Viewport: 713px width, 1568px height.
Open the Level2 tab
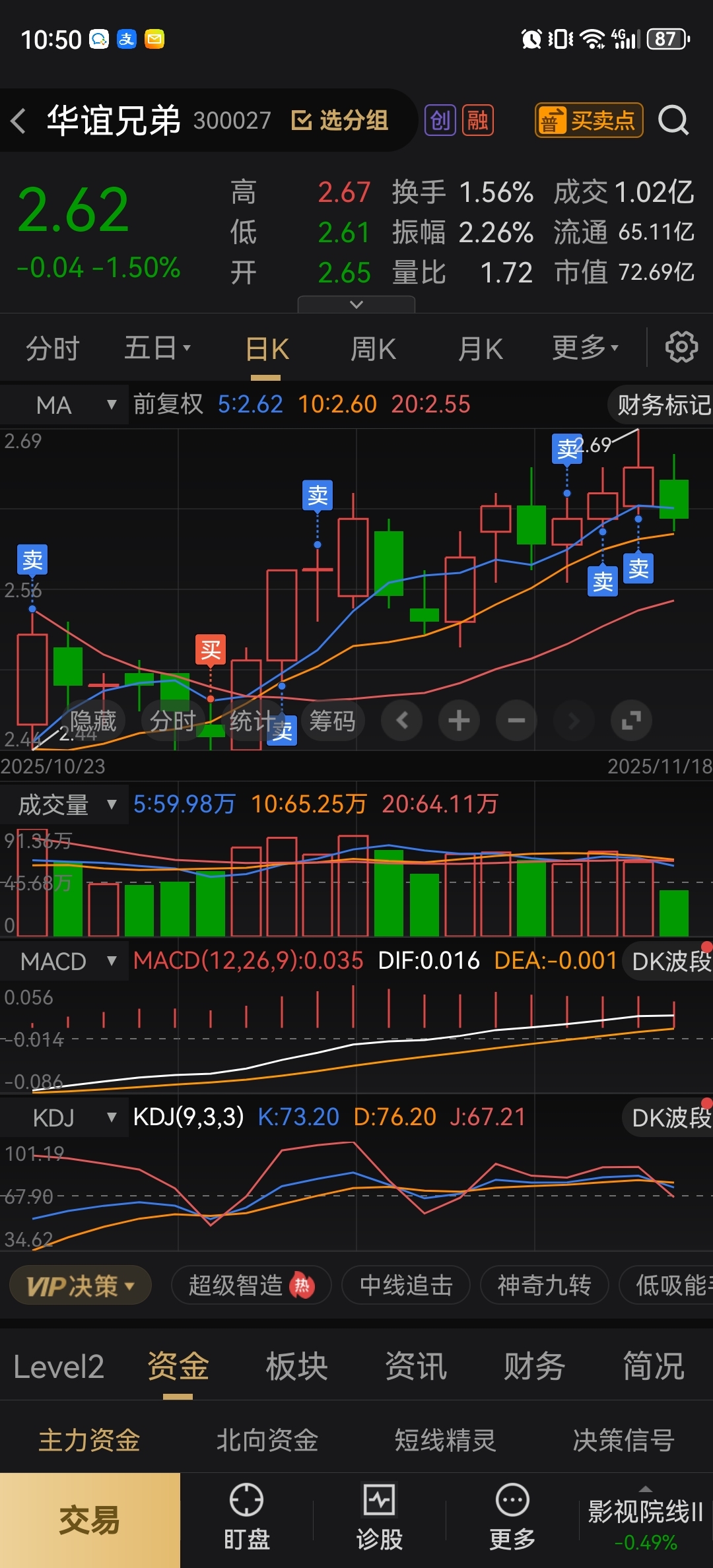(x=59, y=1367)
